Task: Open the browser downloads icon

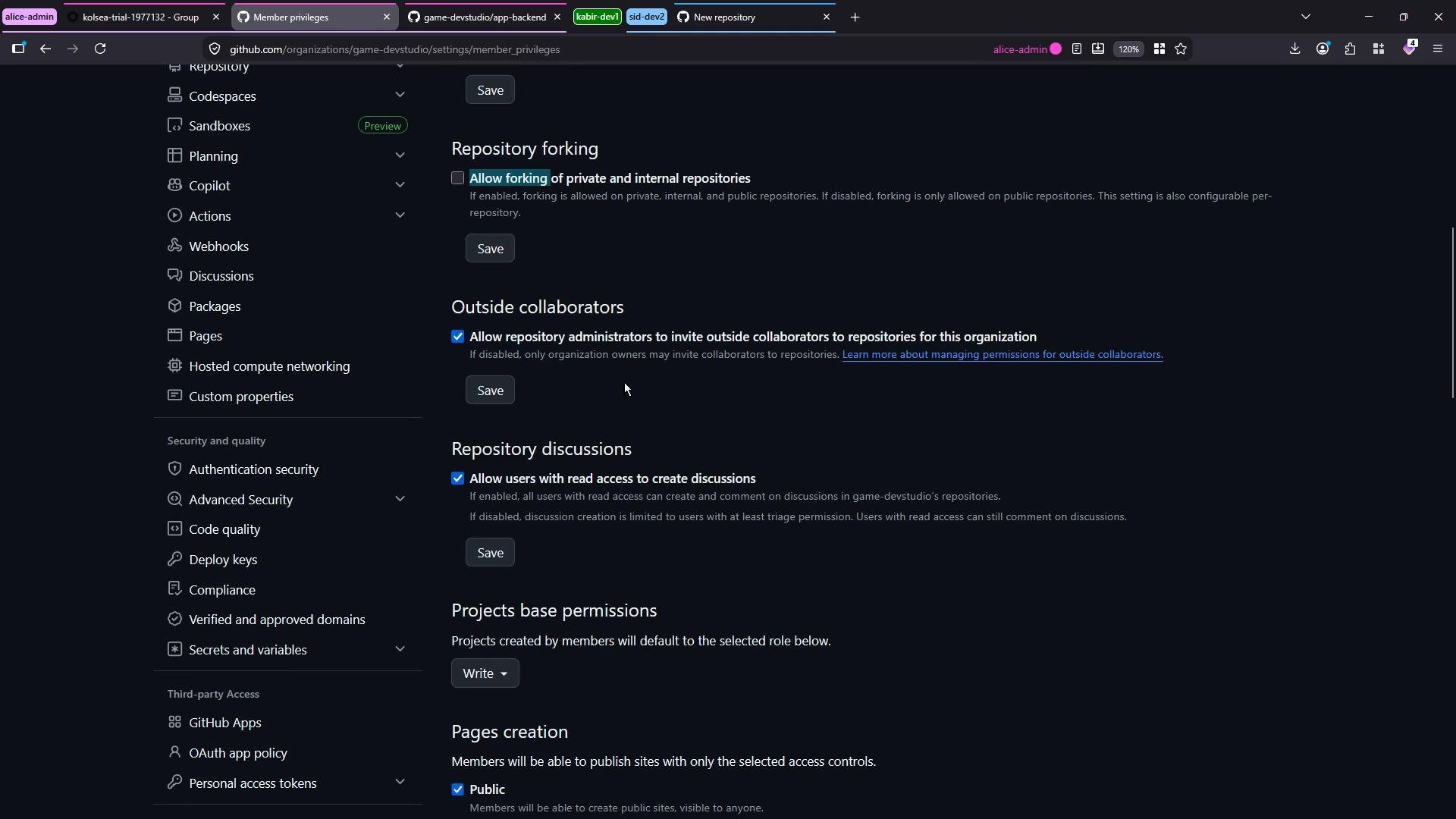Action: tap(1294, 49)
